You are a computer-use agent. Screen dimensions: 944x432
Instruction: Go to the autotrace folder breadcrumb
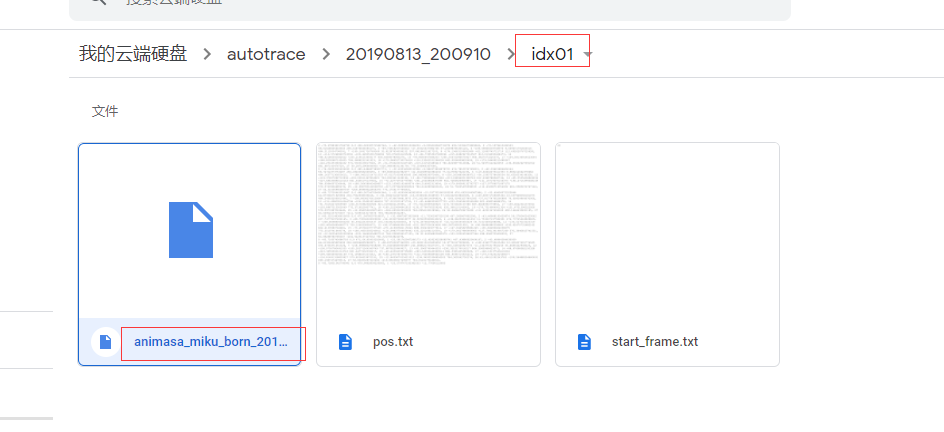(x=266, y=54)
